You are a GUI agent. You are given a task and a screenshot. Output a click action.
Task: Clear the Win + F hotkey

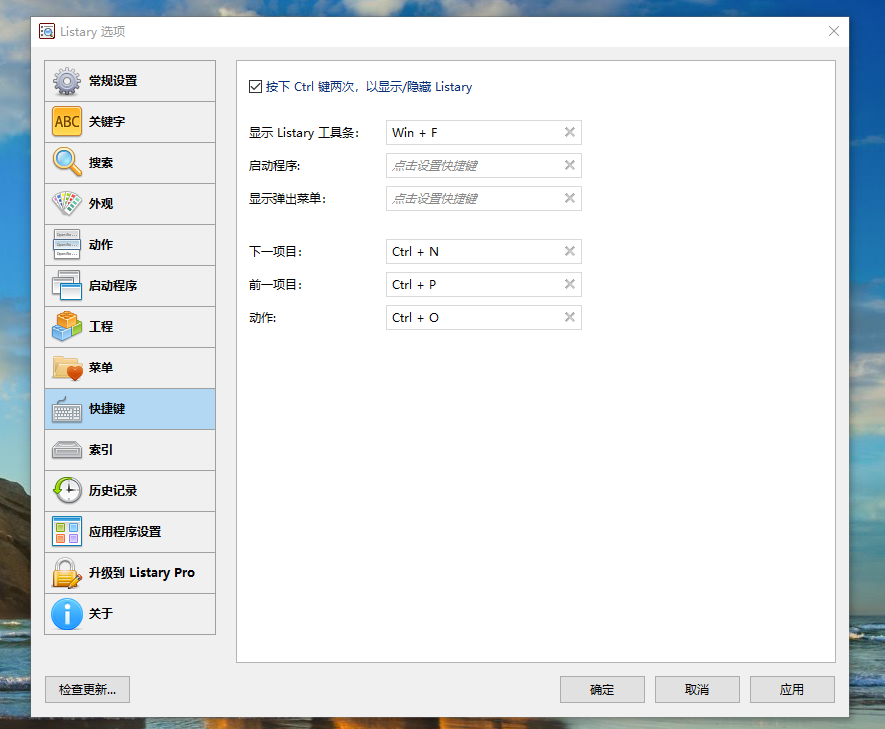569,132
